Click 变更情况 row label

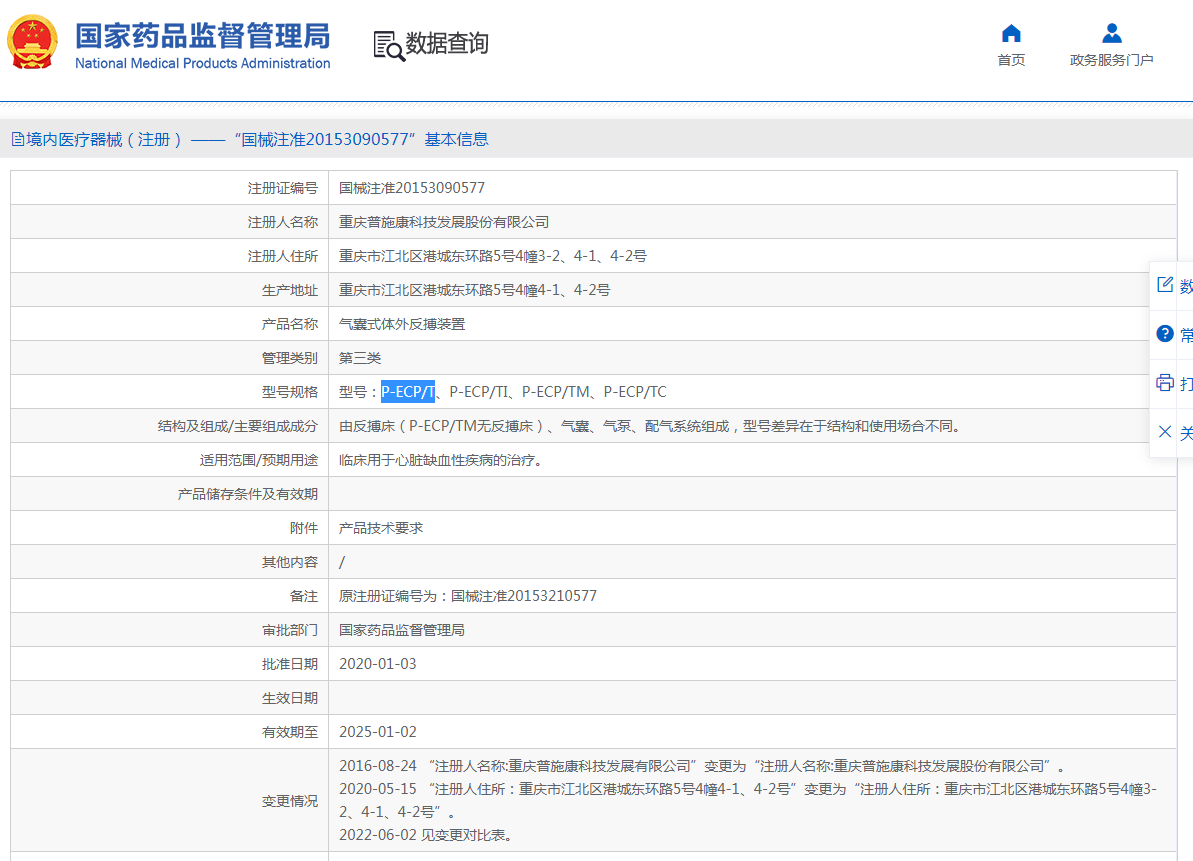(x=290, y=801)
